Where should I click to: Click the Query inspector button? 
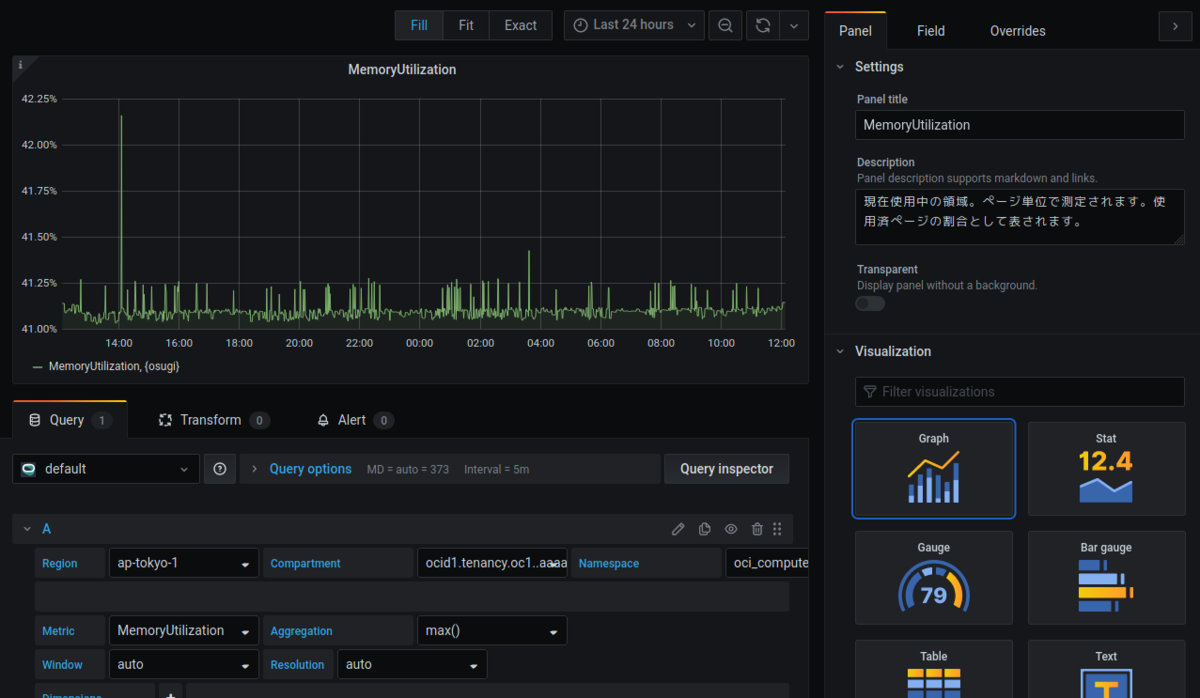click(x=727, y=469)
